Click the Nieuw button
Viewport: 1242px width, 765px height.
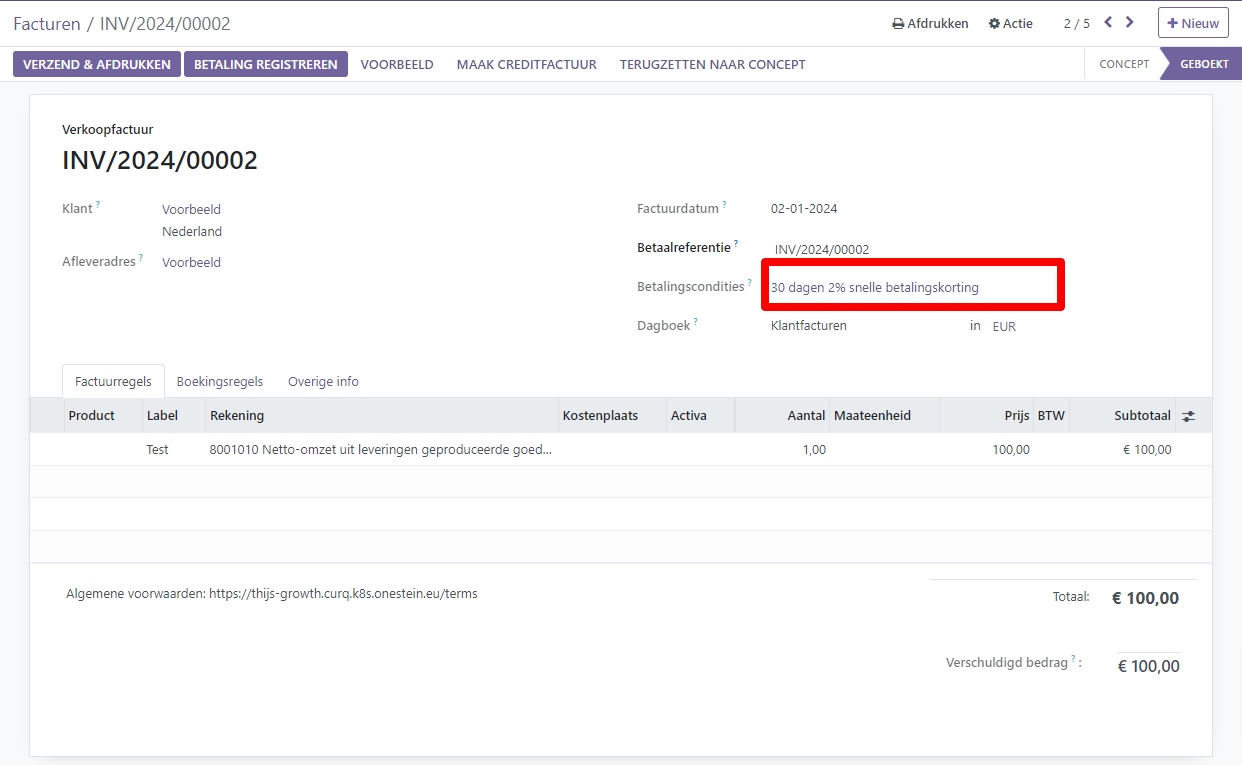tap(1192, 23)
